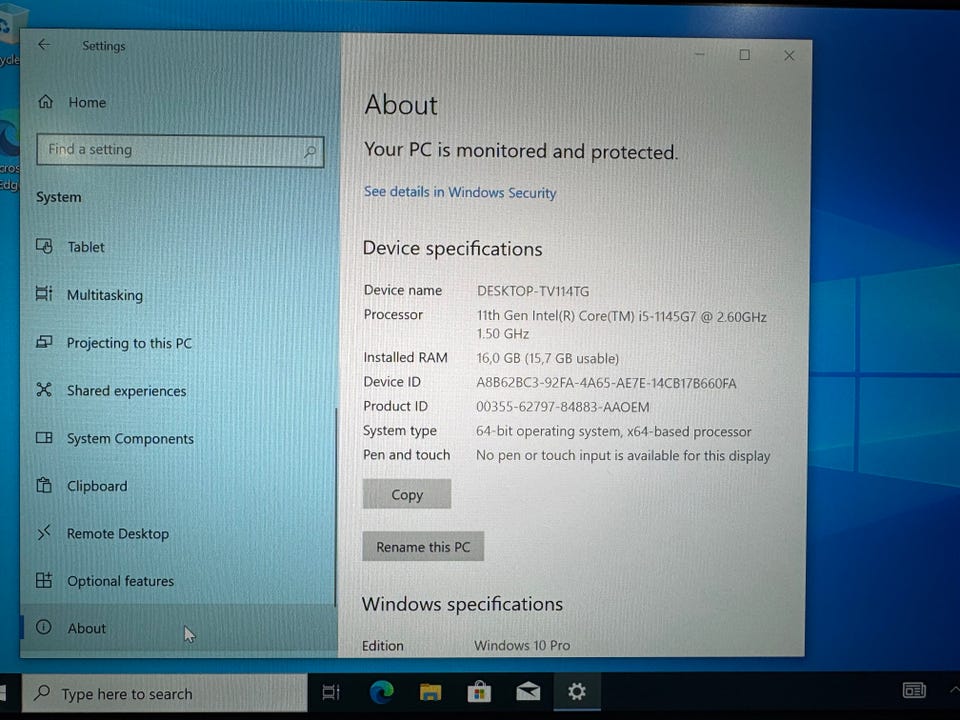Go to Multitasking settings

click(x=105, y=295)
